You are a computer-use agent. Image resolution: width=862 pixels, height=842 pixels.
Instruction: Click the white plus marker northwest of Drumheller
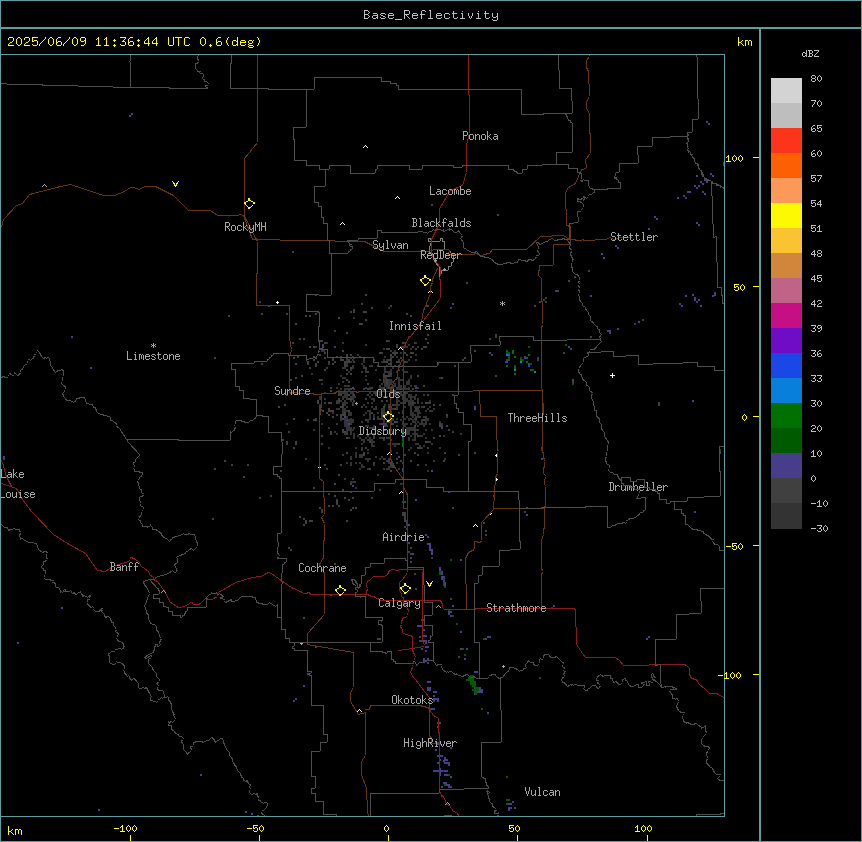pos(612,375)
